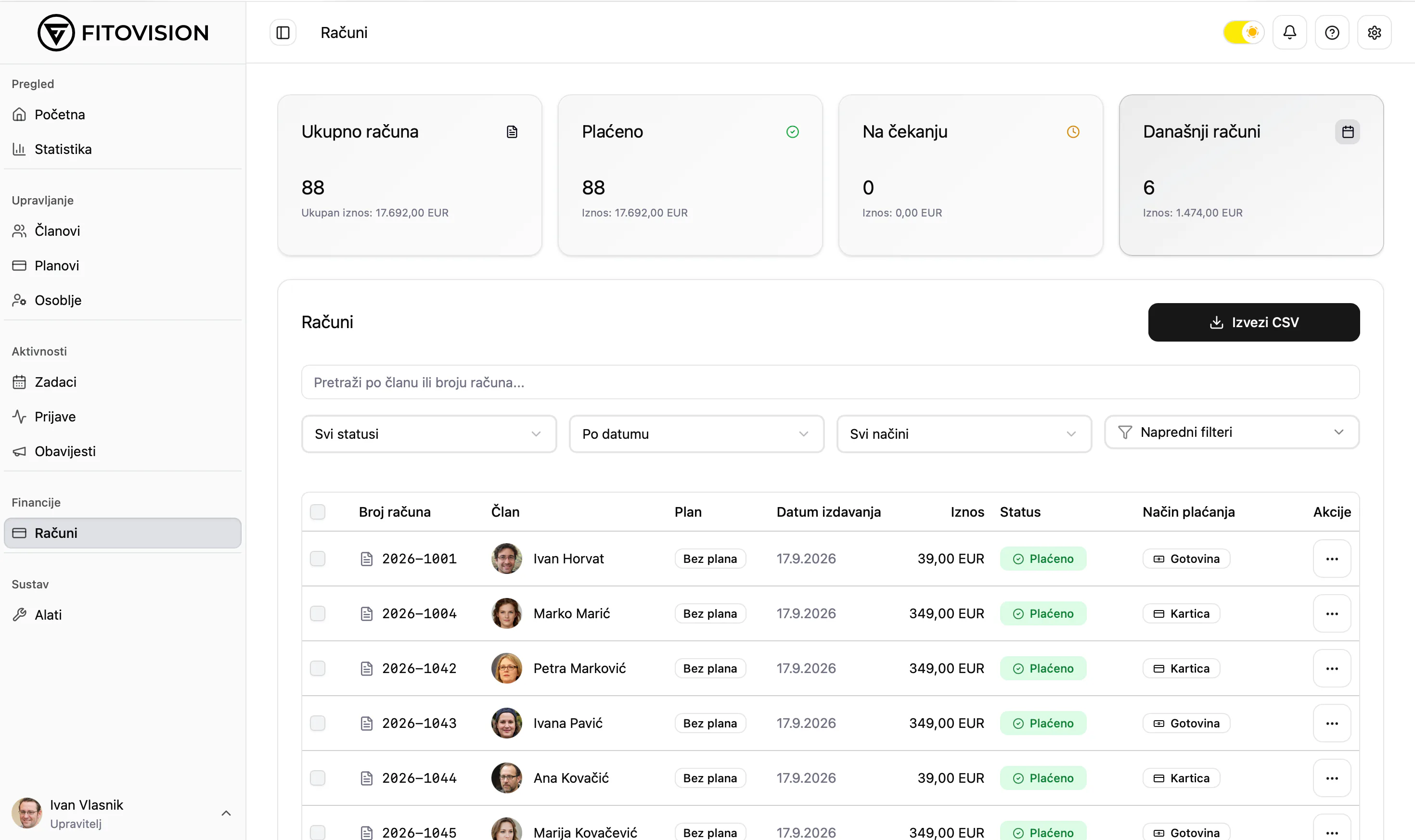Click the document icon beside 2026-1004
1415x840 pixels.
click(366, 613)
